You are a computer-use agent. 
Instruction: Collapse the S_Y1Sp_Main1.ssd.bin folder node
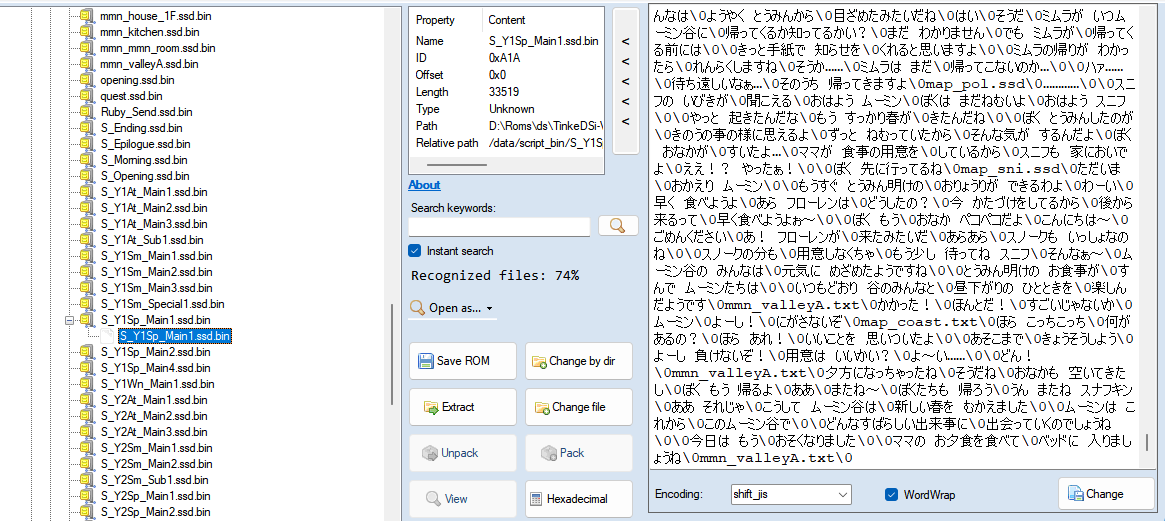coord(71,320)
